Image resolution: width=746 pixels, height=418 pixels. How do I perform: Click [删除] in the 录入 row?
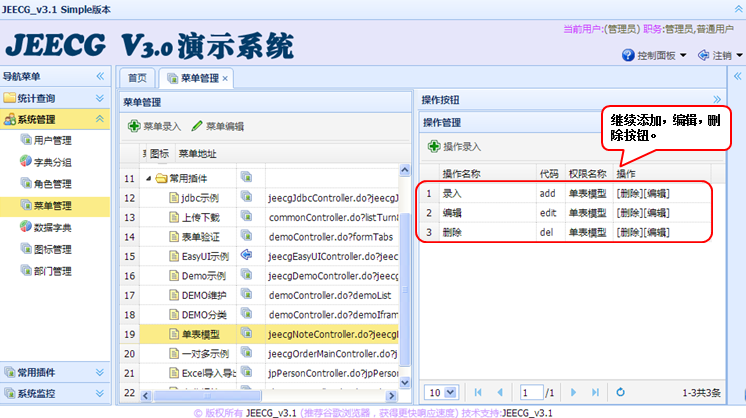point(629,194)
